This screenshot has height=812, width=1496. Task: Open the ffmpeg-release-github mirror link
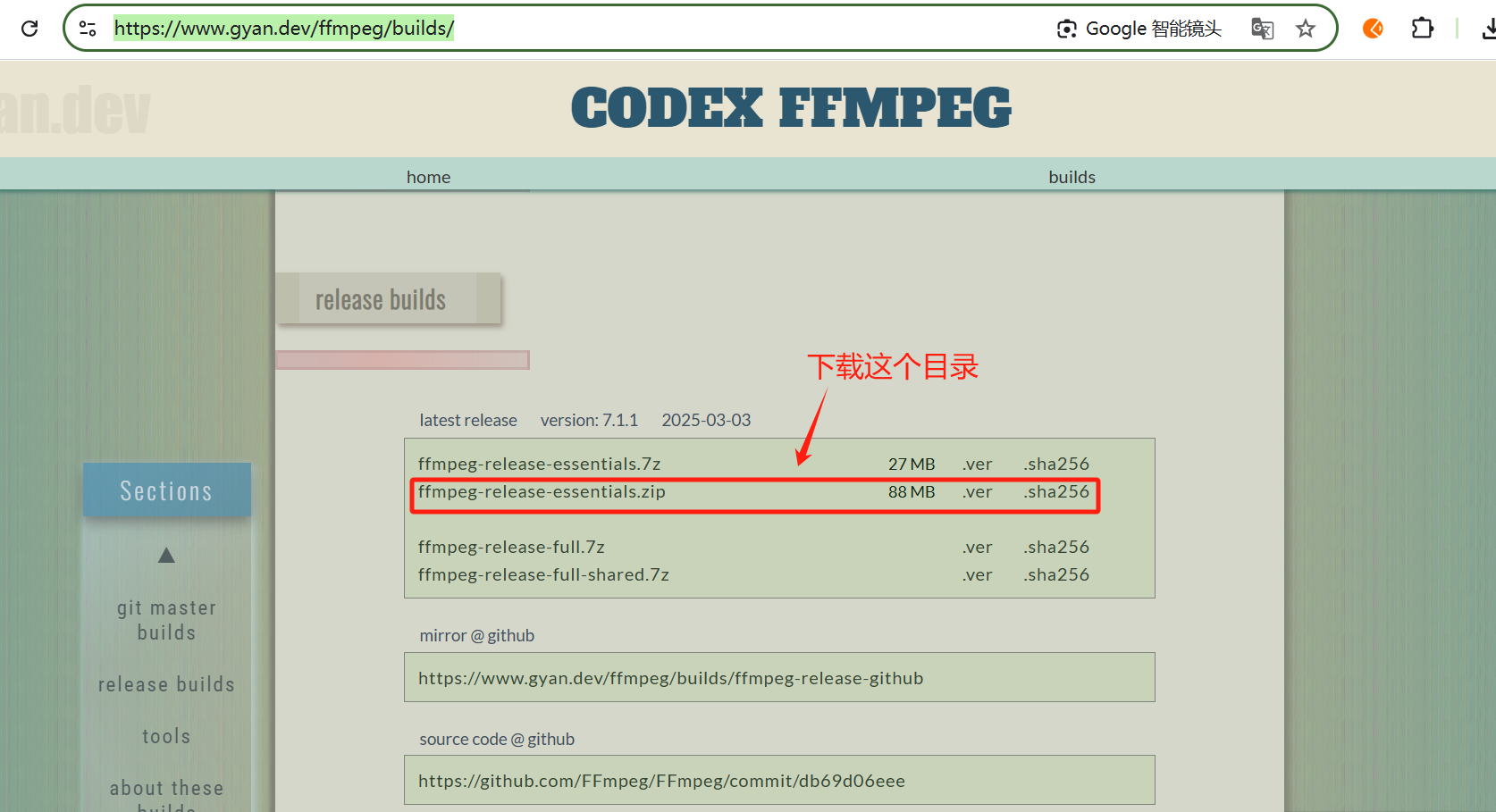[670, 678]
